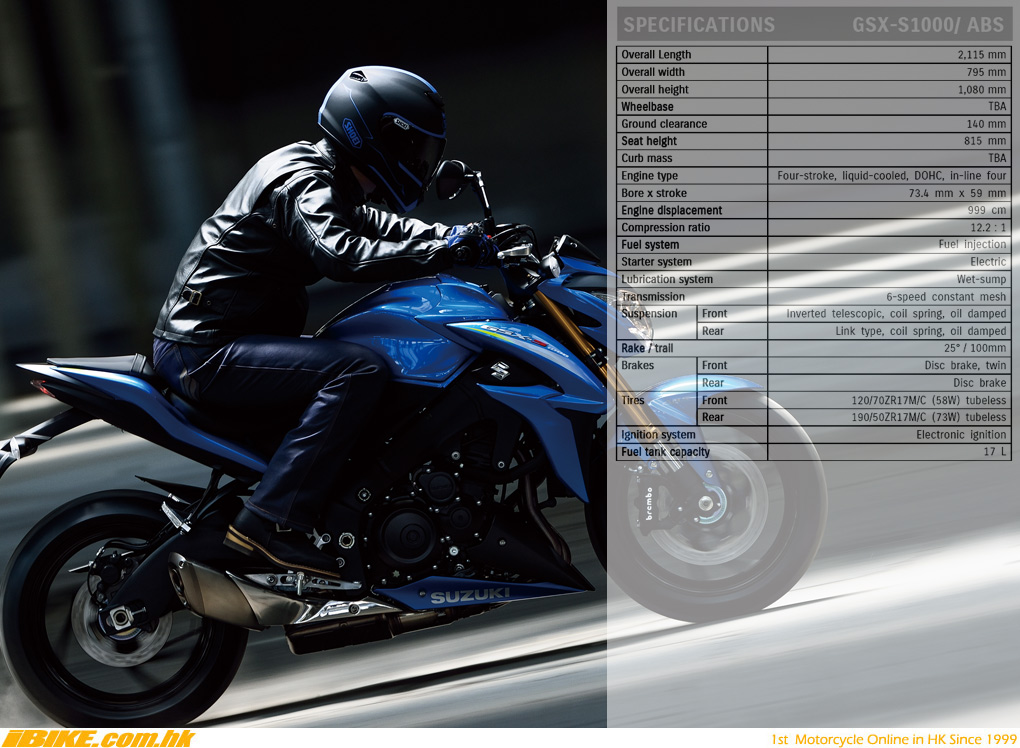
Task: Click the 795 mm value
Action: point(986,72)
